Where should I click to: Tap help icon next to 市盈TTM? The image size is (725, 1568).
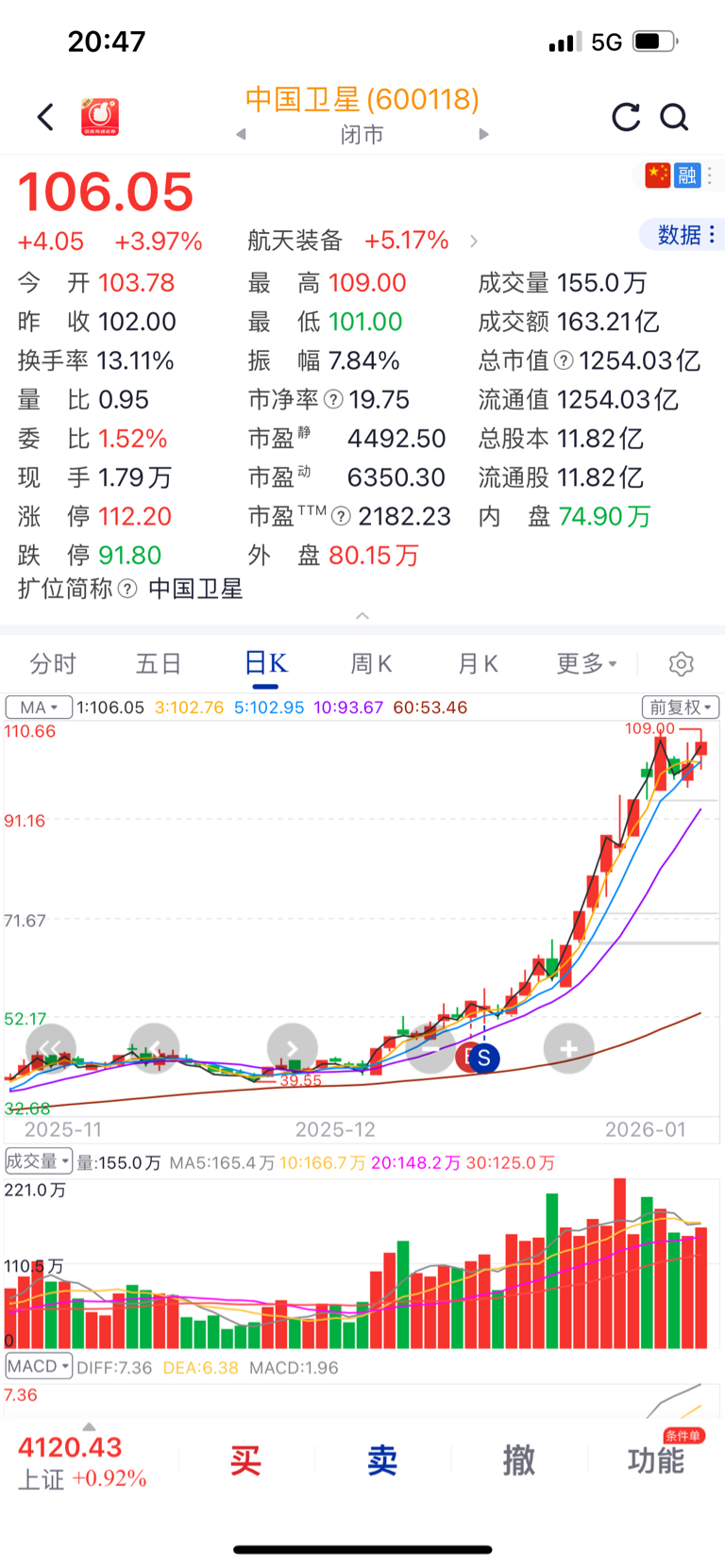(342, 516)
